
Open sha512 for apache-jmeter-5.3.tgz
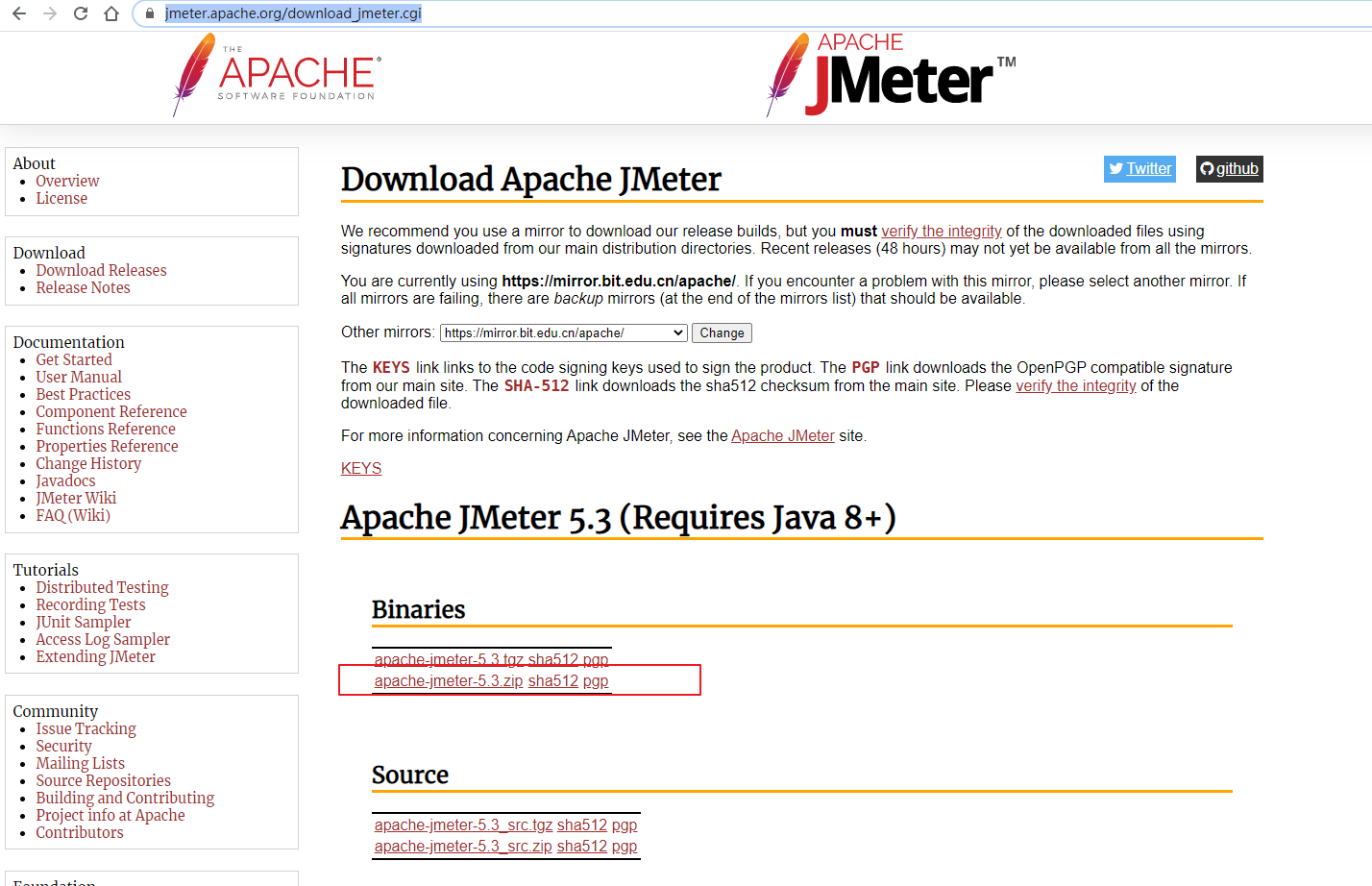(553, 659)
